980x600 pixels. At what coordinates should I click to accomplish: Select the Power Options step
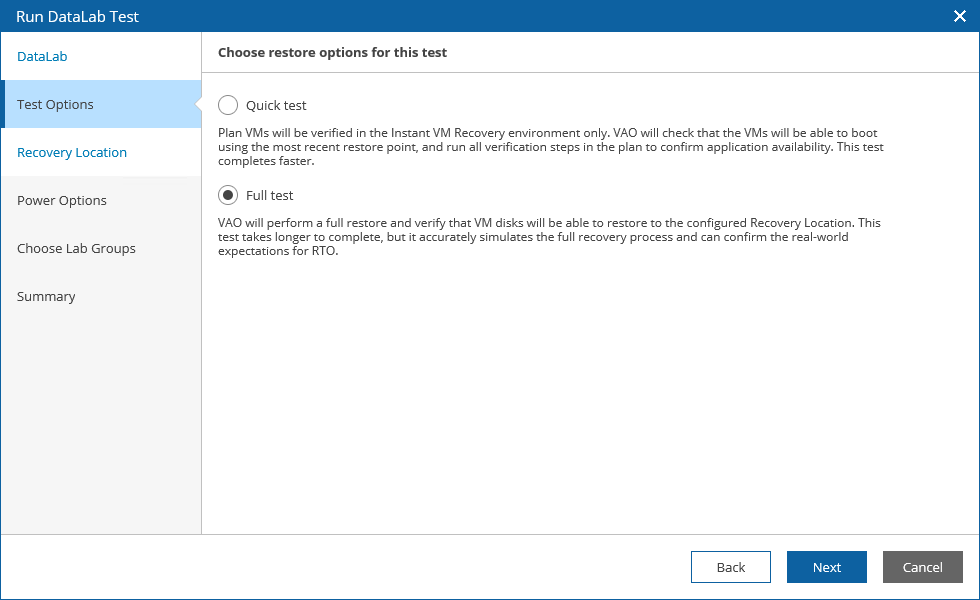[62, 201]
